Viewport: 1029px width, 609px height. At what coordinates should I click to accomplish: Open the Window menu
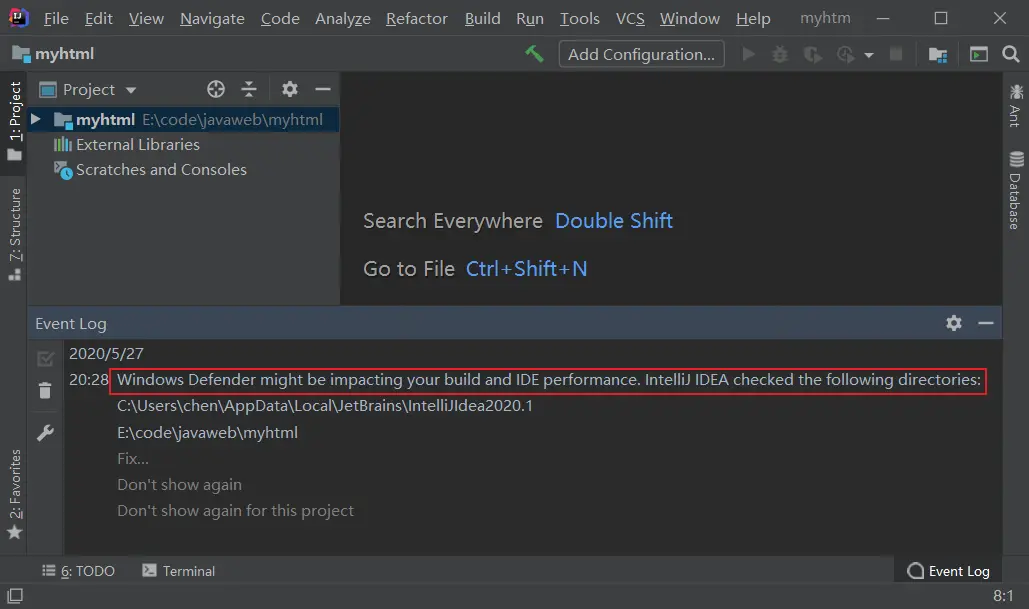point(690,18)
